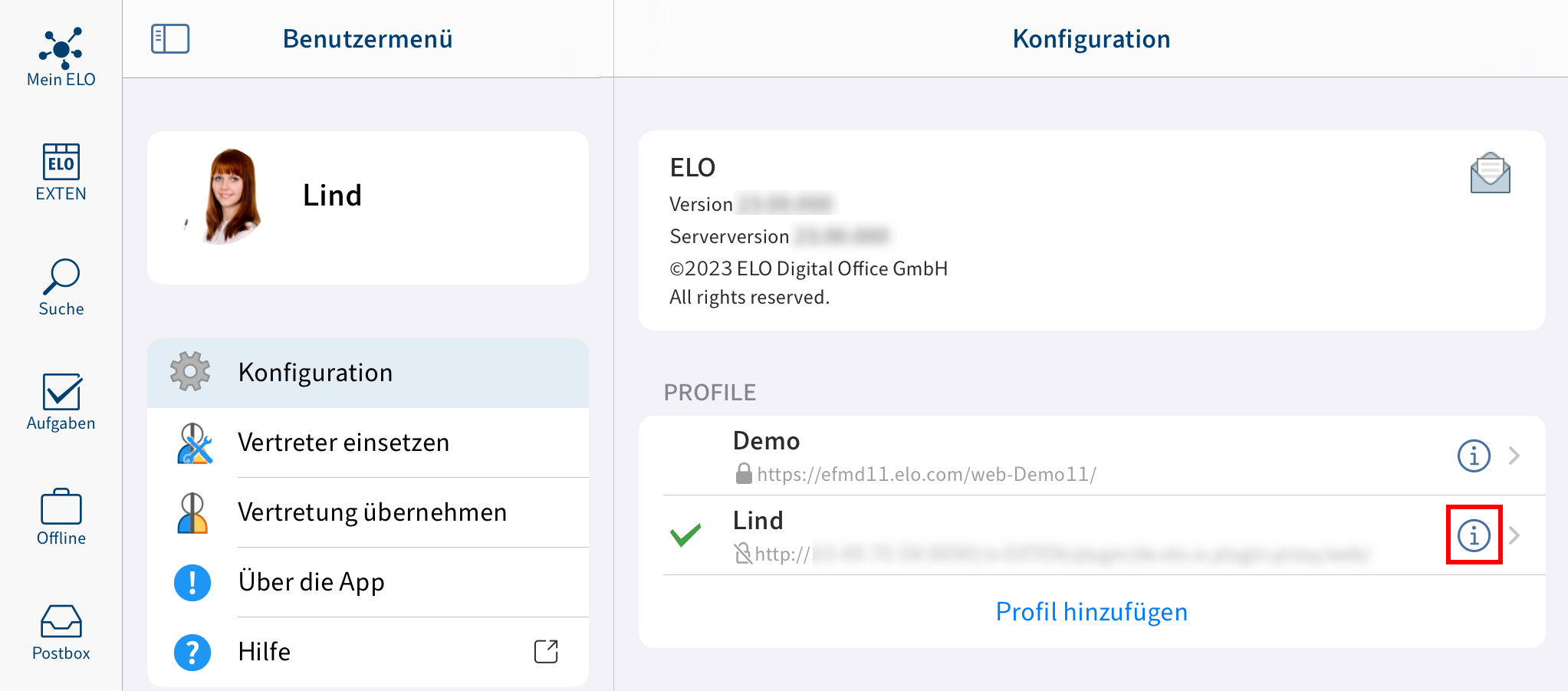Click the Vertretung übernehmen person icon
Screen dimensions: 1568x691
click(x=192, y=513)
